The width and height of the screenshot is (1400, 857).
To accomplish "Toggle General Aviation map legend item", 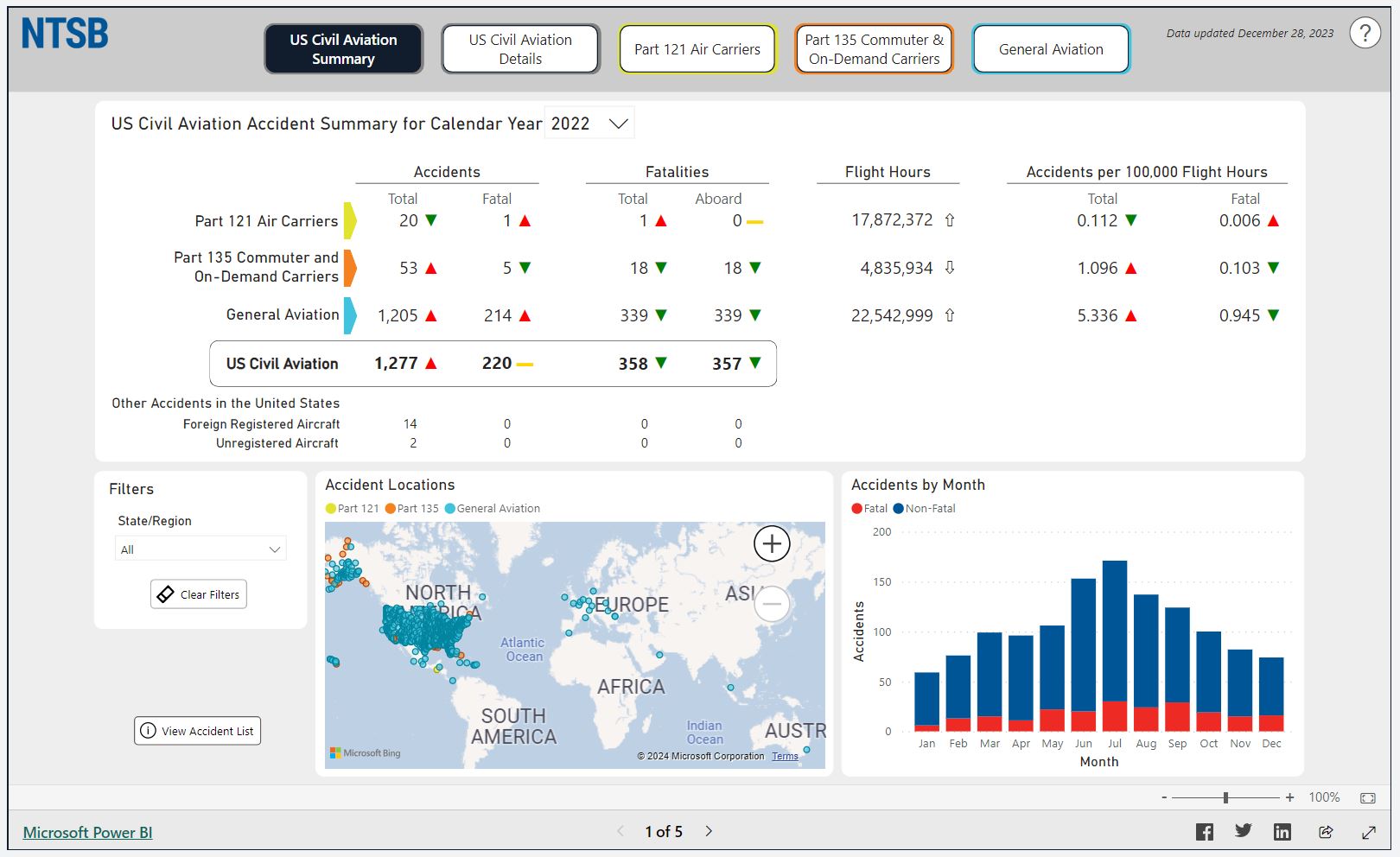I will (493, 509).
